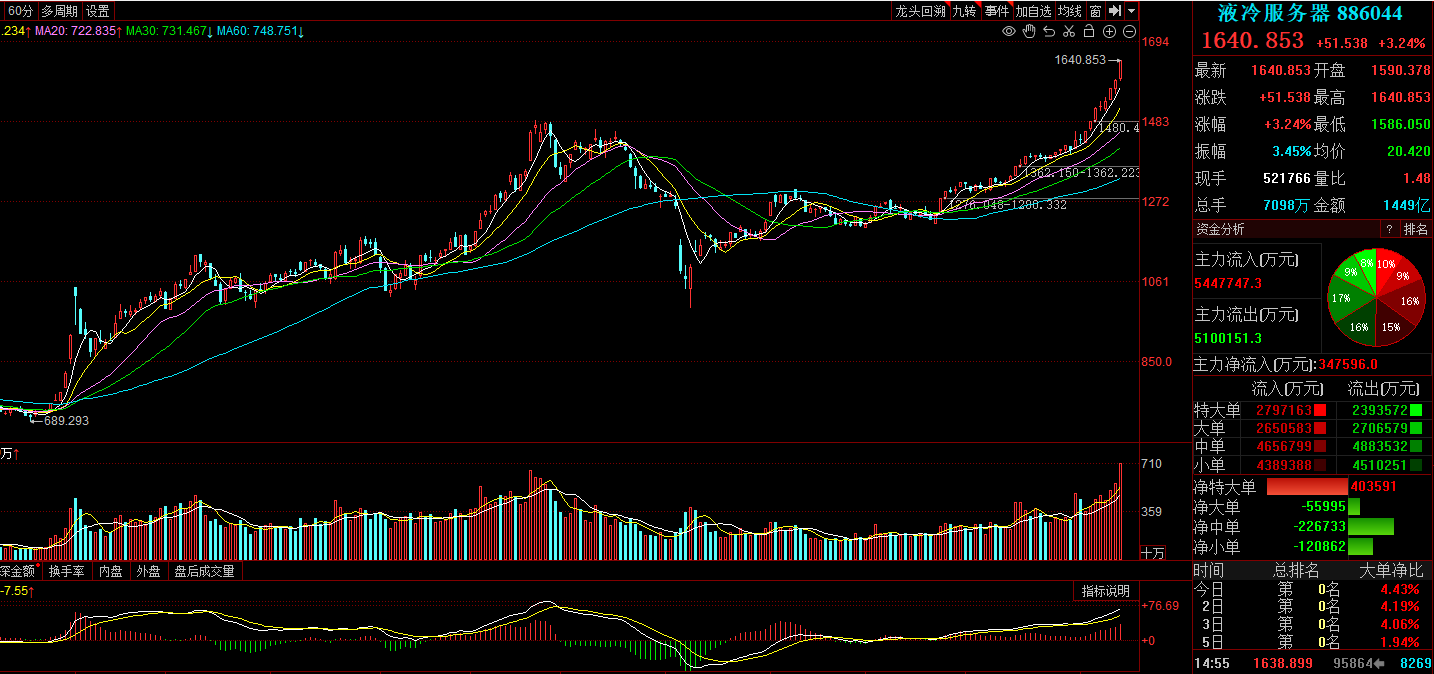Click the 液冷服务器 886044 title
This screenshot has width=1434, height=674.
pyautogui.click(x=1310, y=13)
